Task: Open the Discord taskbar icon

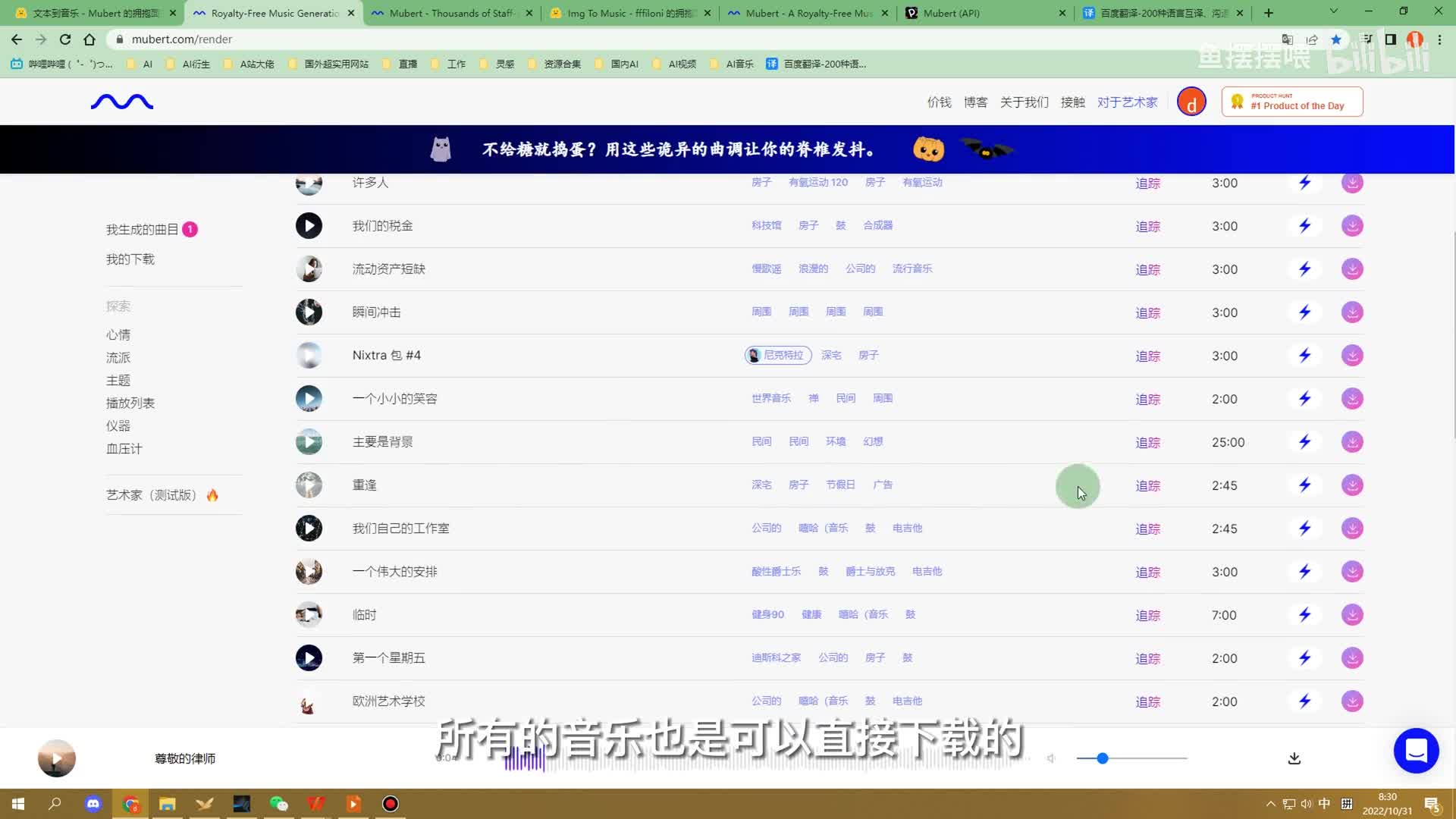Action: (x=93, y=804)
